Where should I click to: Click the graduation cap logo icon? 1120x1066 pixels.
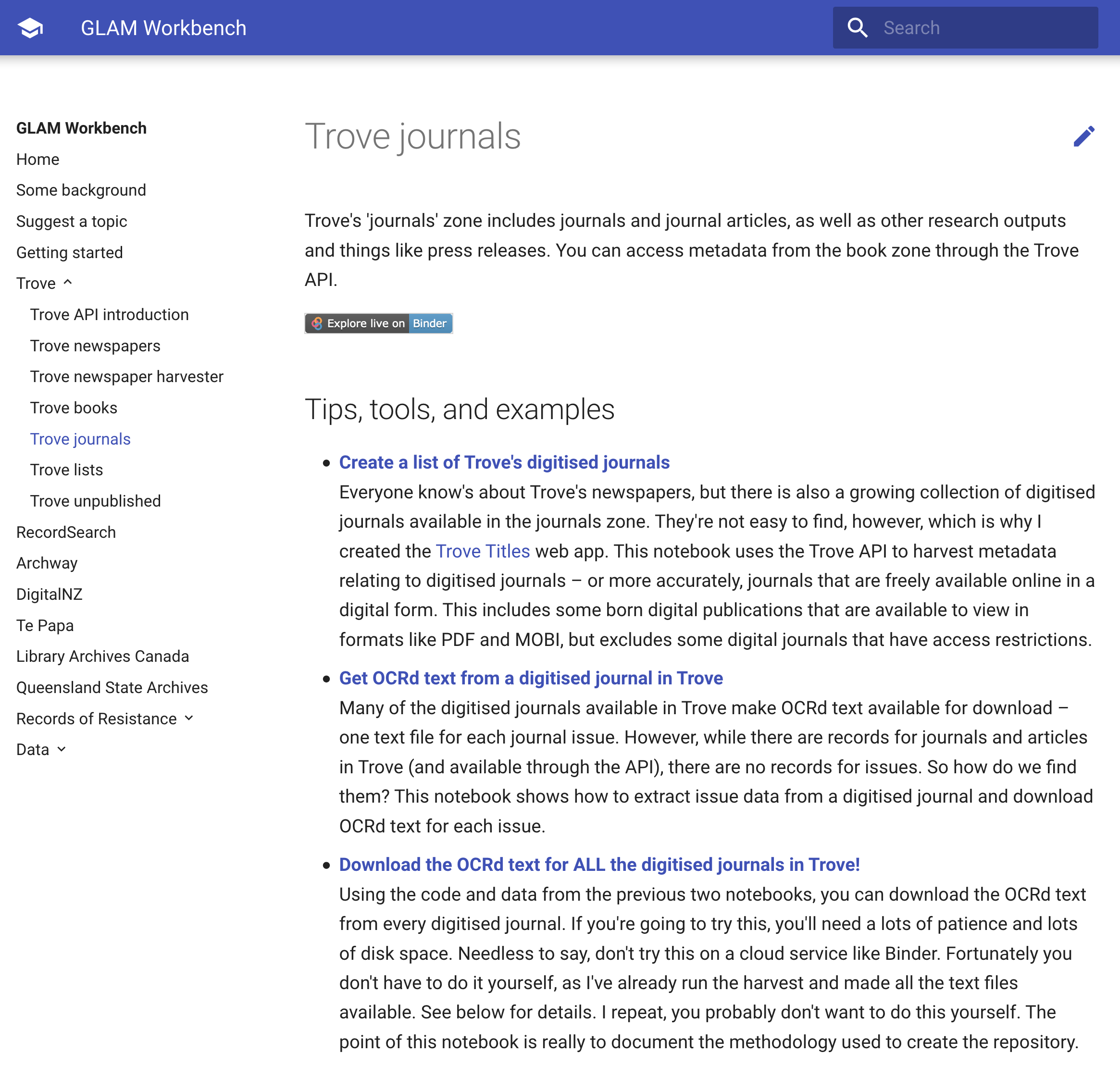pyautogui.click(x=30, y=28)
